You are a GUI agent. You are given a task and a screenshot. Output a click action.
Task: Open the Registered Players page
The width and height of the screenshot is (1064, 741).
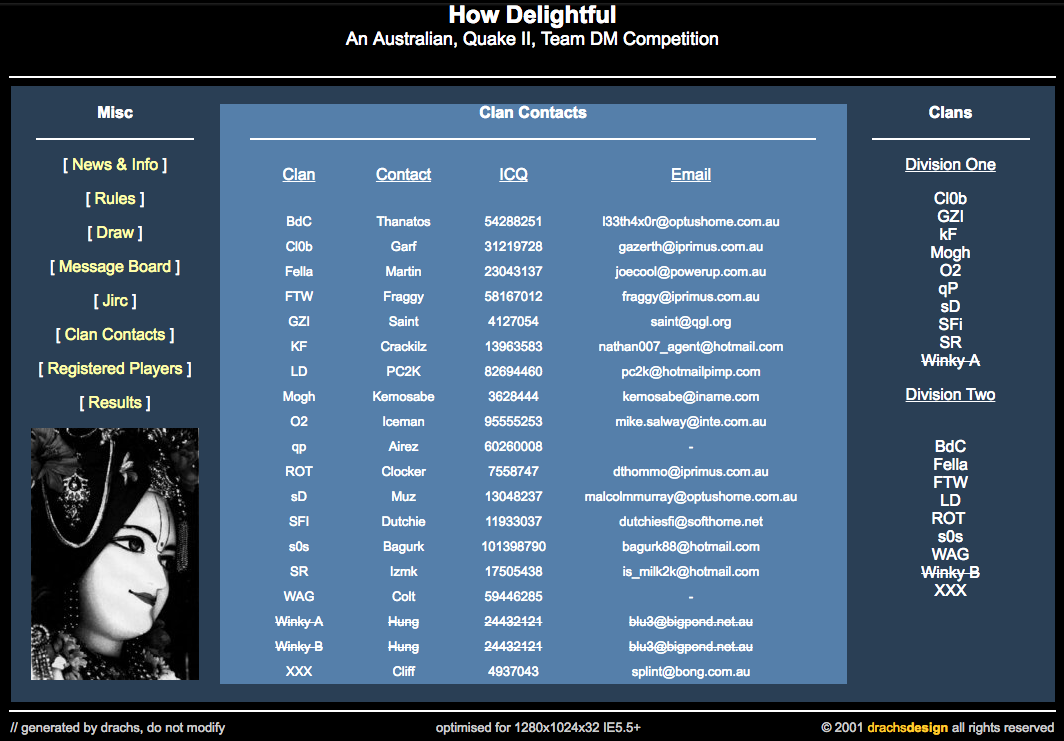[115, 369]
